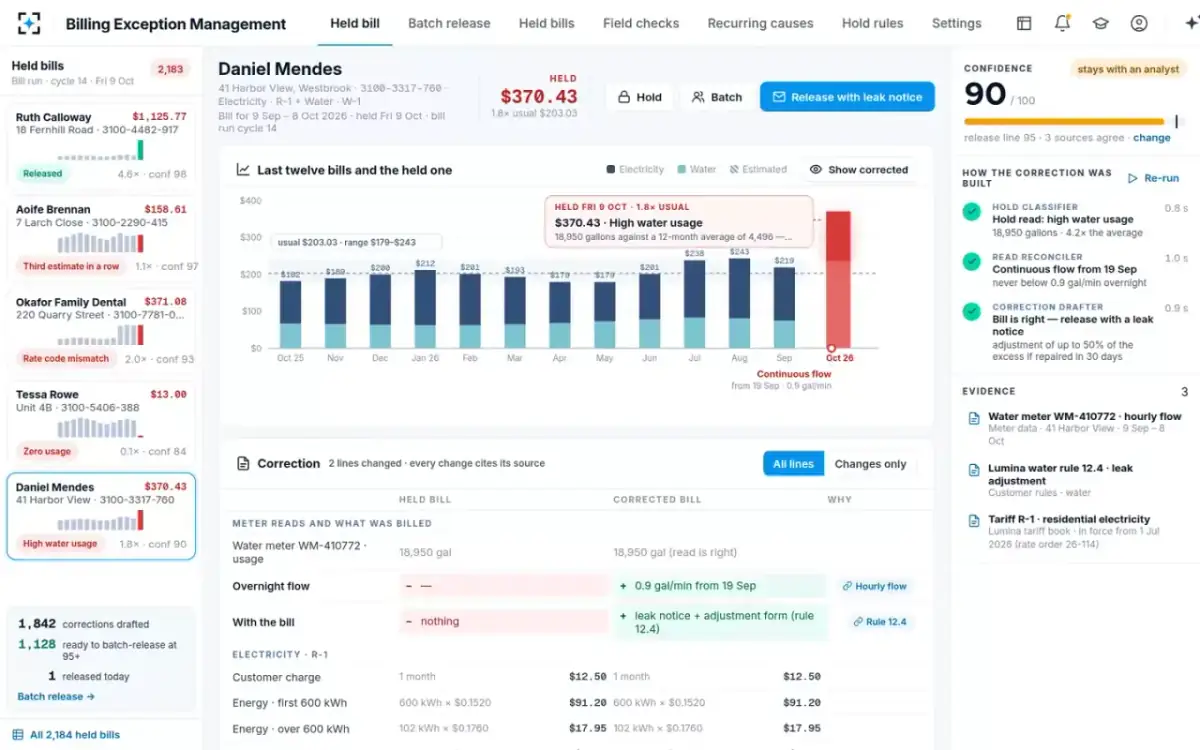The width and height of the screenshot is (1200, 750).
Task: Click the stays with an analyst badge
Action: click(1128, 69)
